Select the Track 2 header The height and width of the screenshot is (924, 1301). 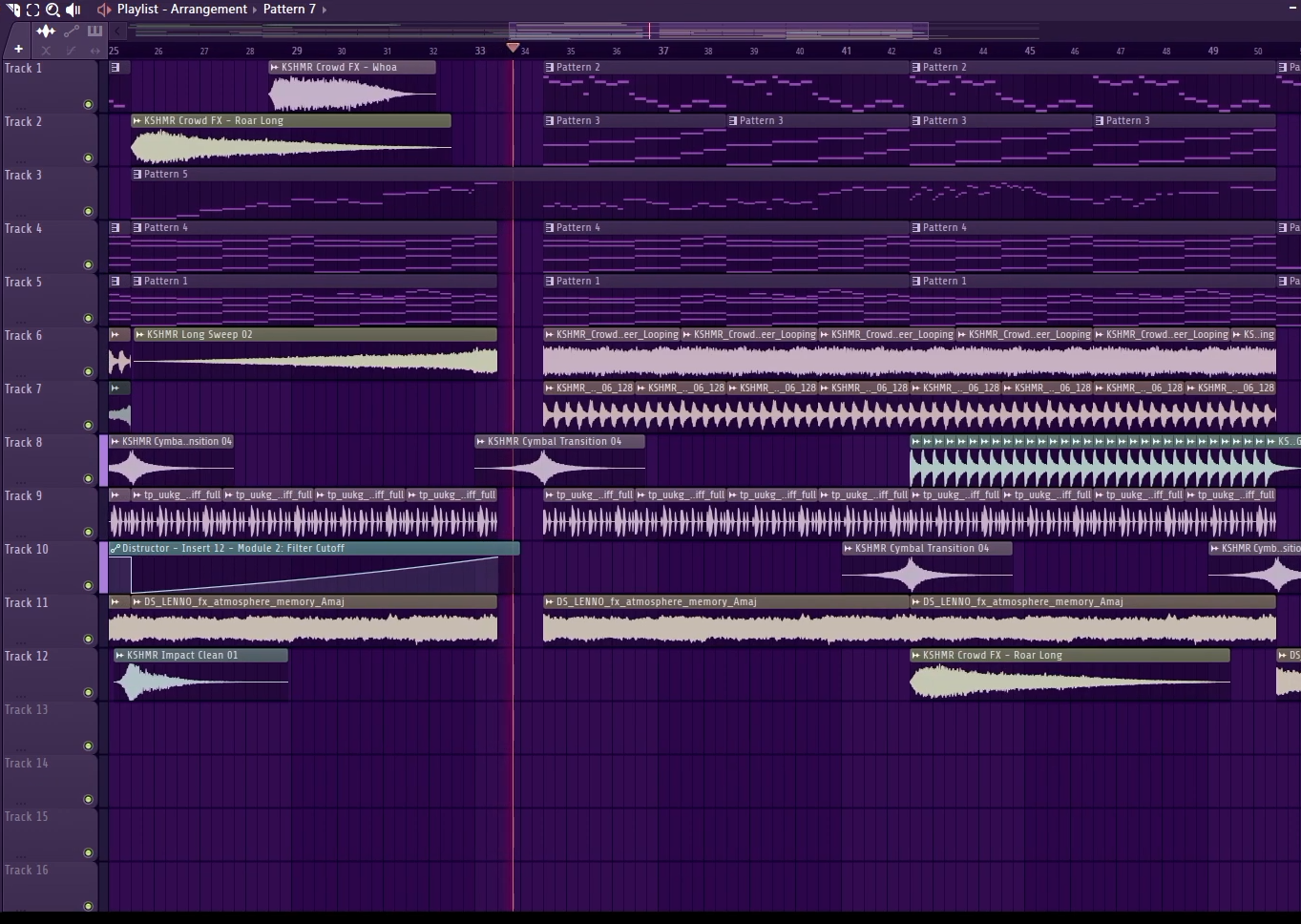click(x=49, y=140)
